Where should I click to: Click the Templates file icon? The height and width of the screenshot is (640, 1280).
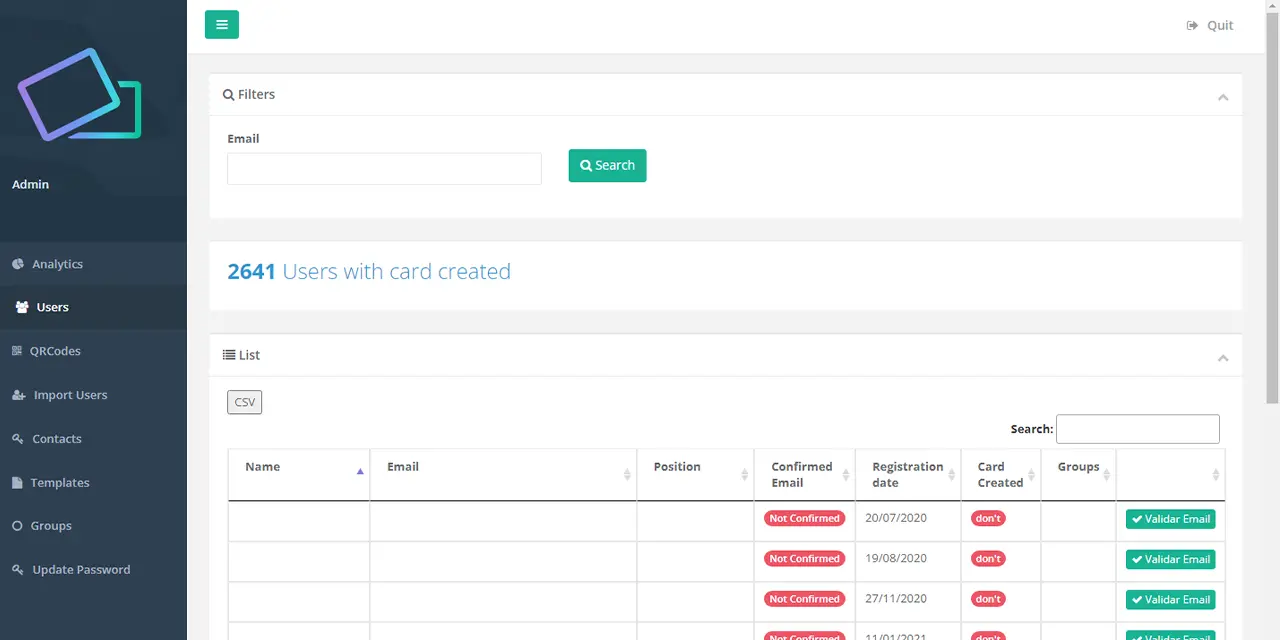[x=17, y=483]
